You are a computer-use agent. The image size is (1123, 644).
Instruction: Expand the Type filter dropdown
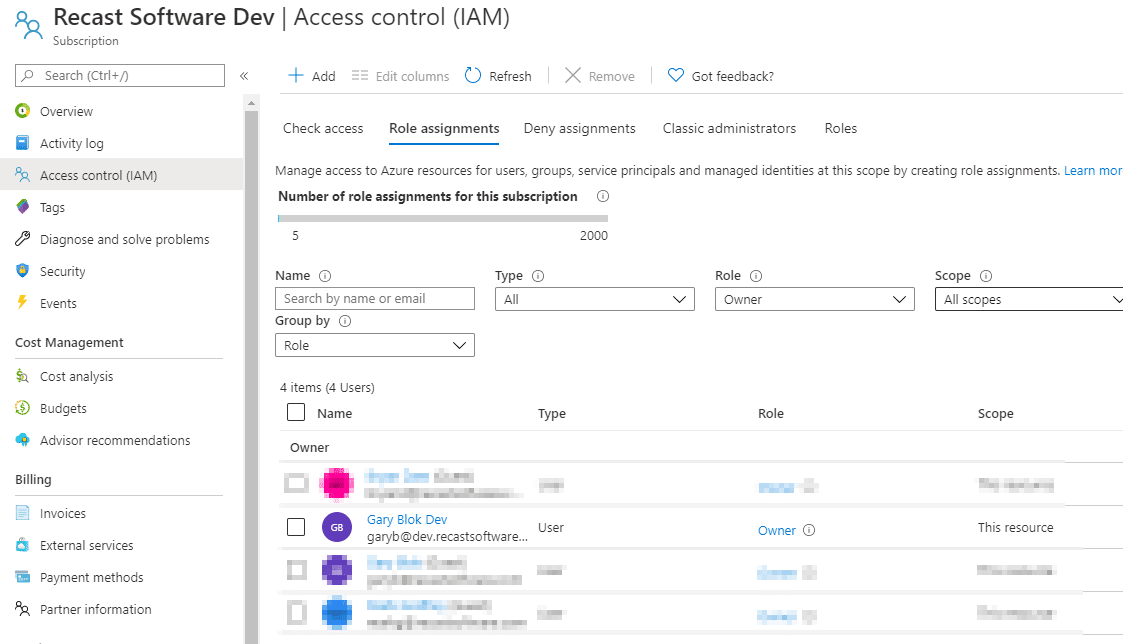(594, 299)
